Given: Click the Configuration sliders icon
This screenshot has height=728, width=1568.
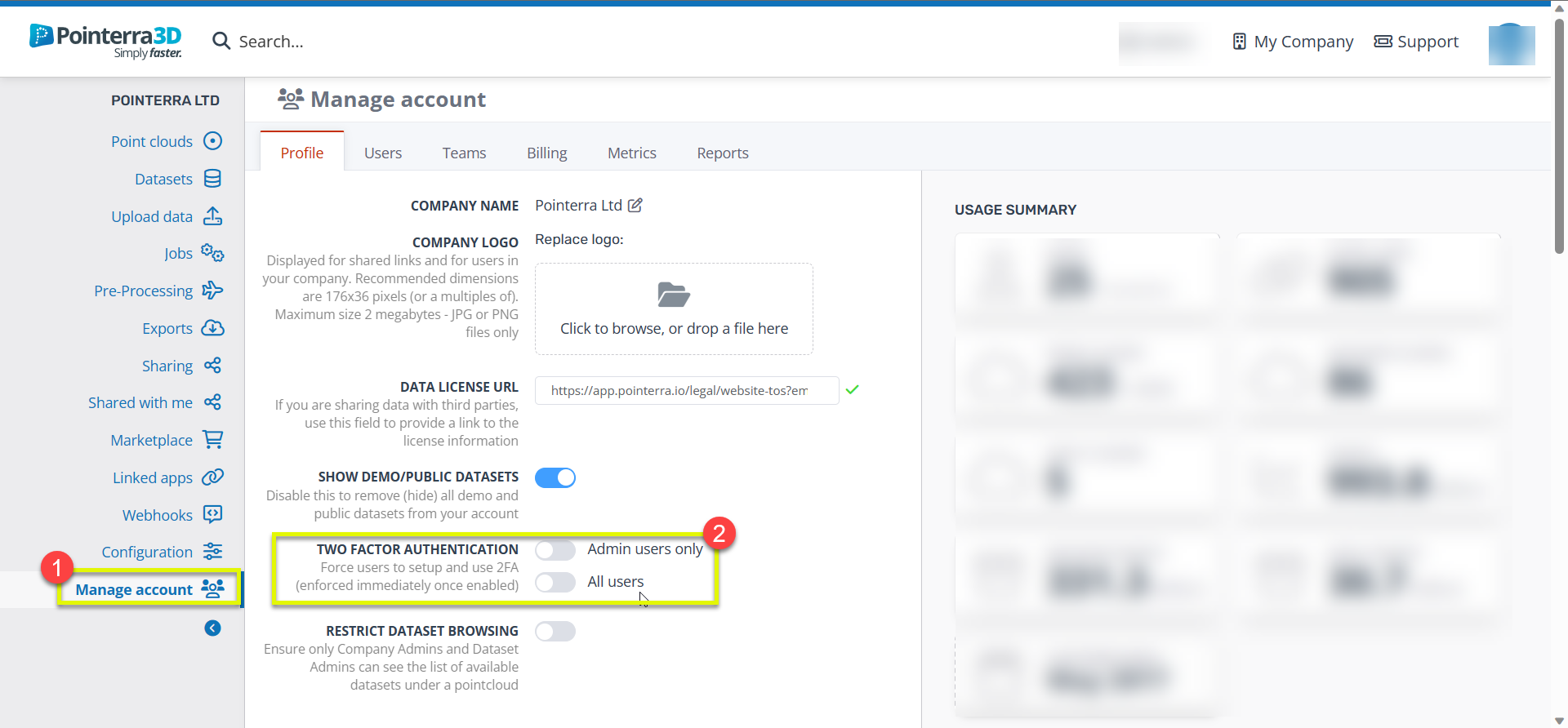Looking at the screenshot, I should click(x=212, y=552).
